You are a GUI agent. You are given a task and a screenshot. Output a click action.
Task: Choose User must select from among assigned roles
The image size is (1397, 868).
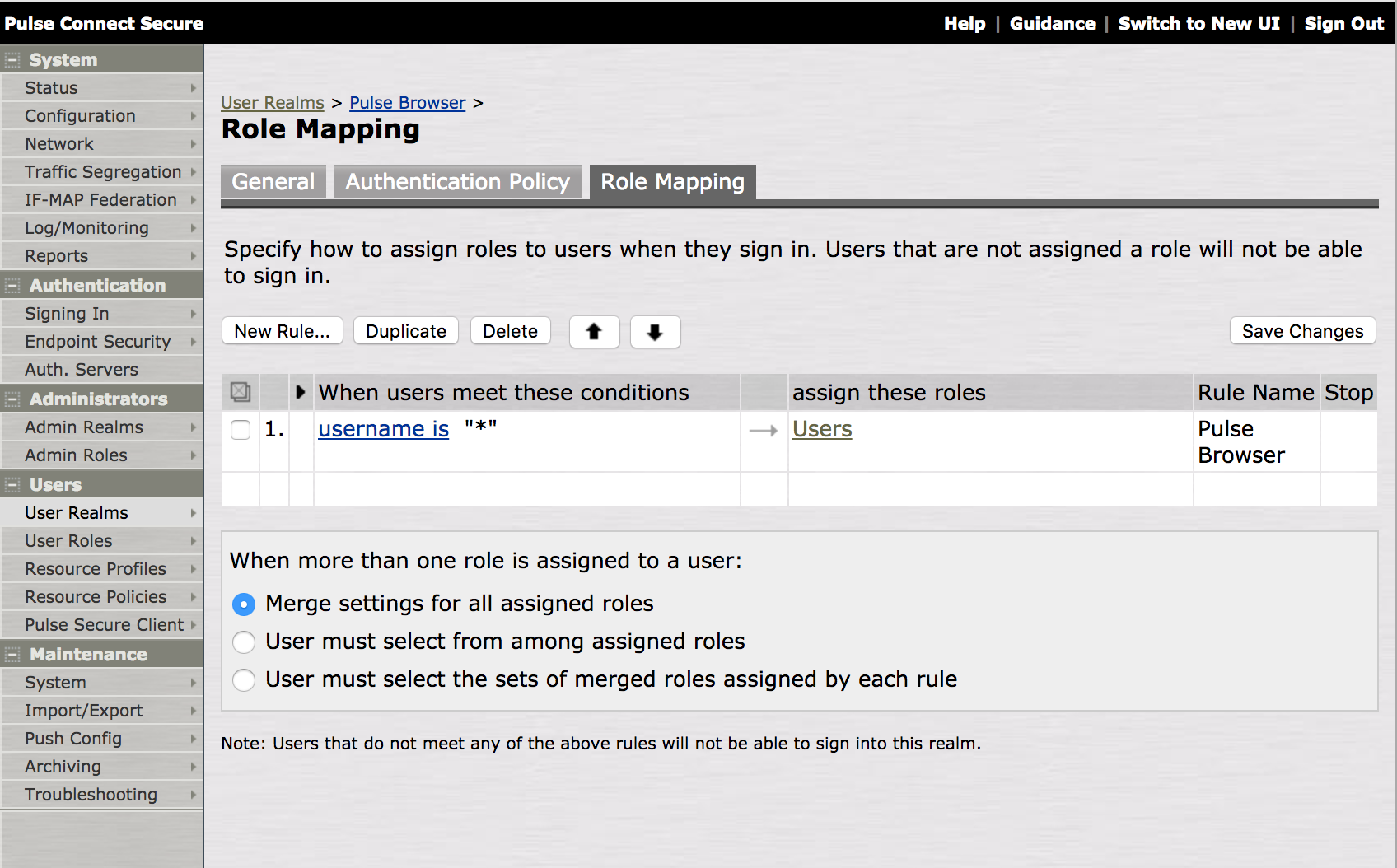[x=244, y=642]
